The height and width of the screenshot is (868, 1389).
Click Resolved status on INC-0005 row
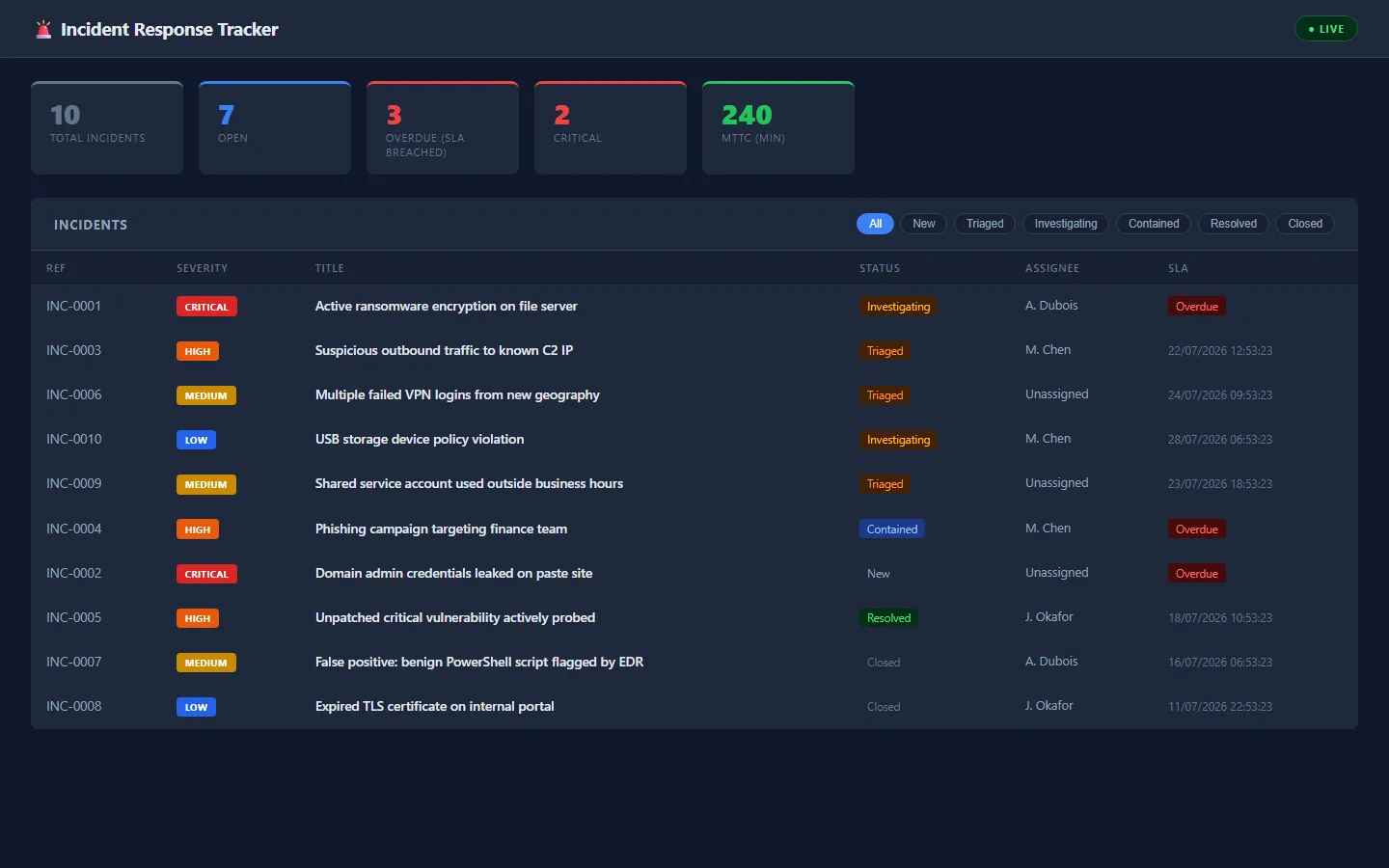(x=888, y=618)
